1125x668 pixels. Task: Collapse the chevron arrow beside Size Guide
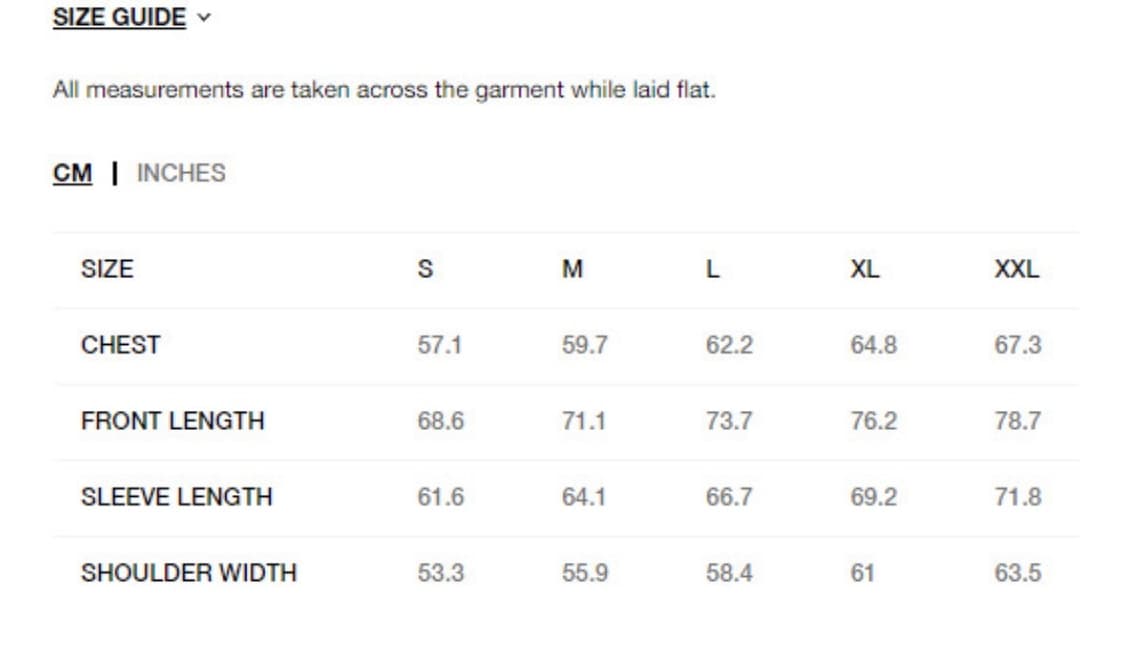tap(205, 18)
